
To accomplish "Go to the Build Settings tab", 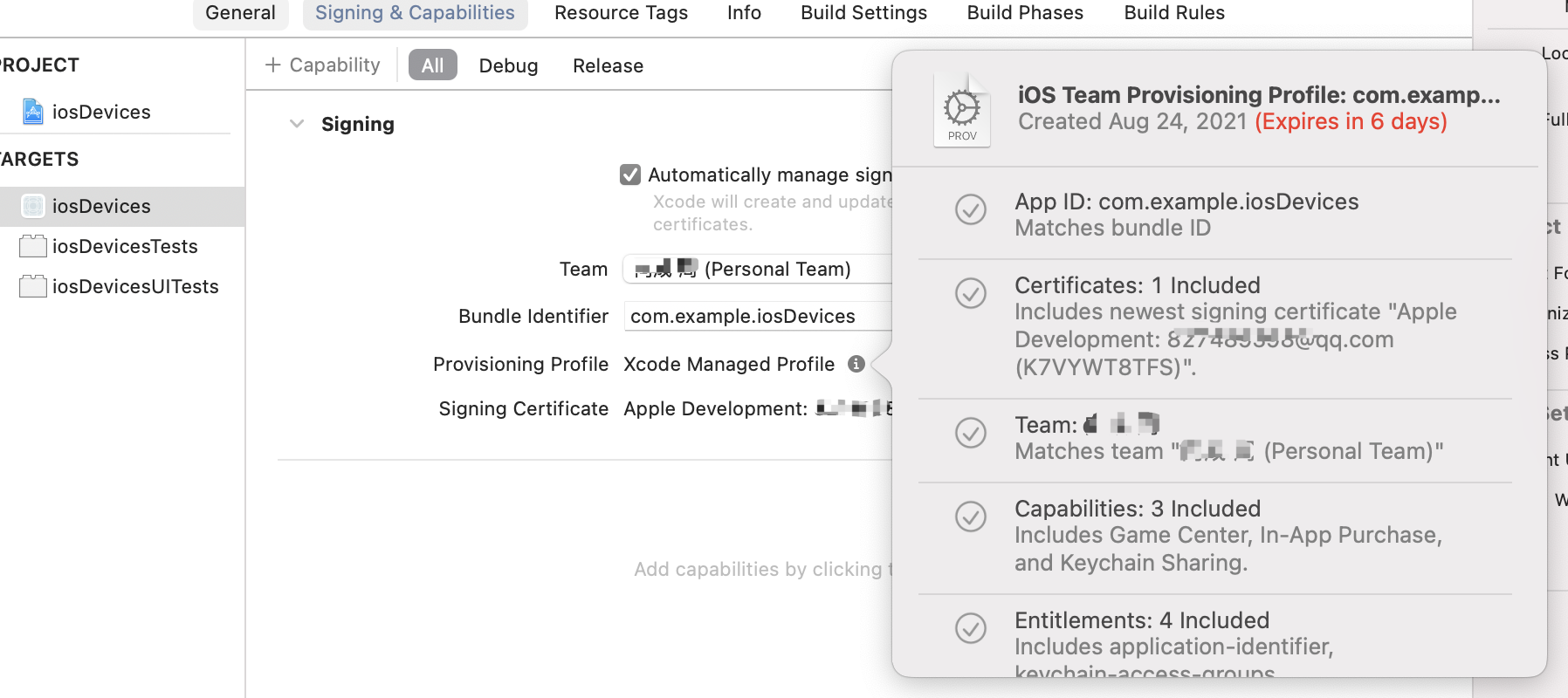I will (x=863, y=13).
